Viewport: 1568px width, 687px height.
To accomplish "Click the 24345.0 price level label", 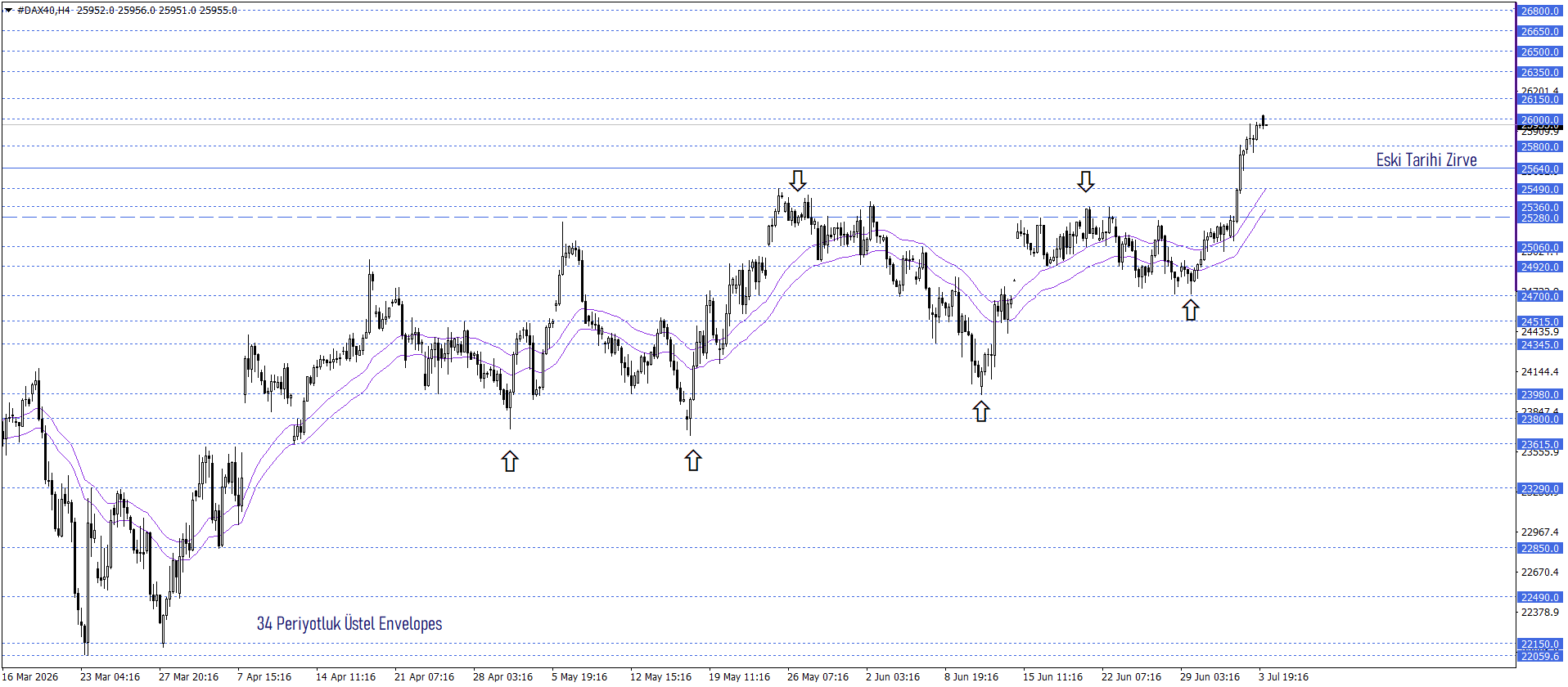I will pos(1539,344).
